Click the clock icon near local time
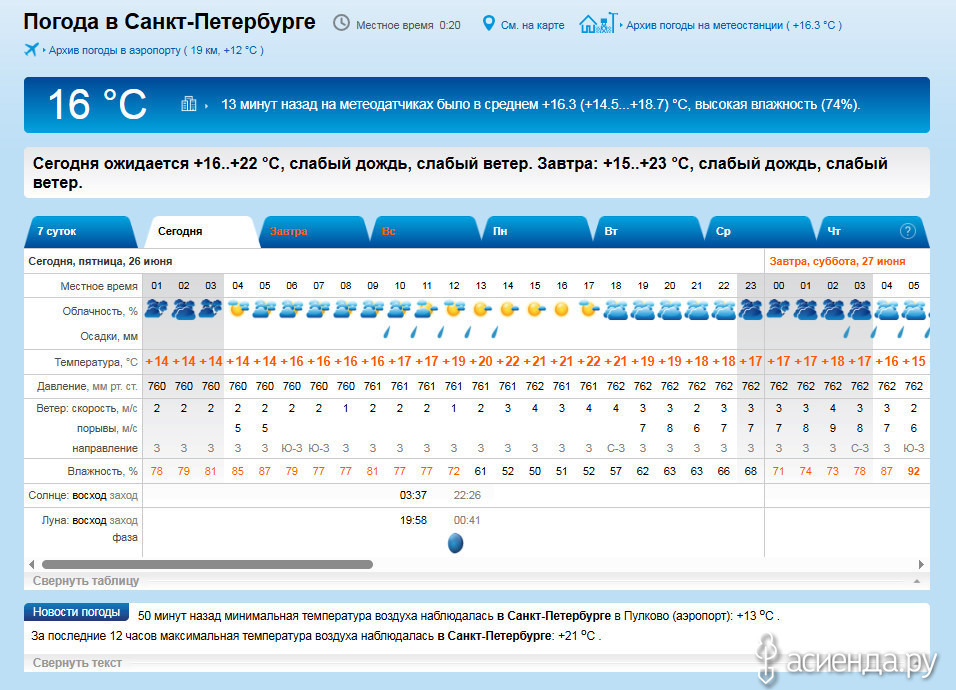 pos(341,23)
